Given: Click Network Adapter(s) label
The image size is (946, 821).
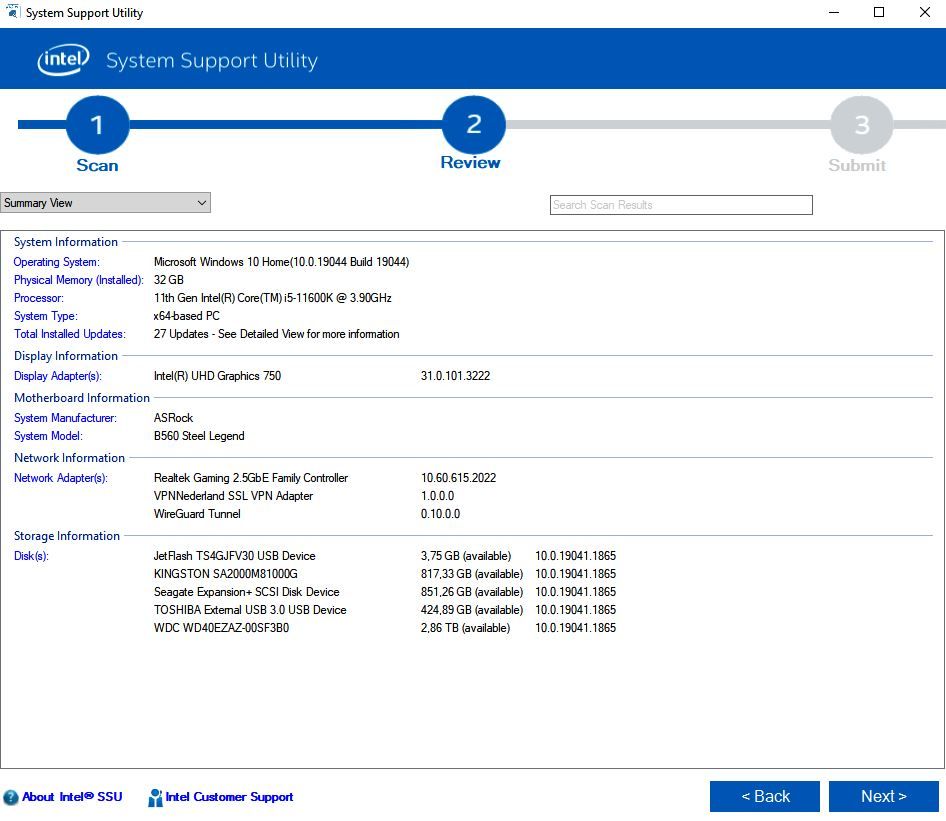Looking at the screenshot, I should 60,478.
